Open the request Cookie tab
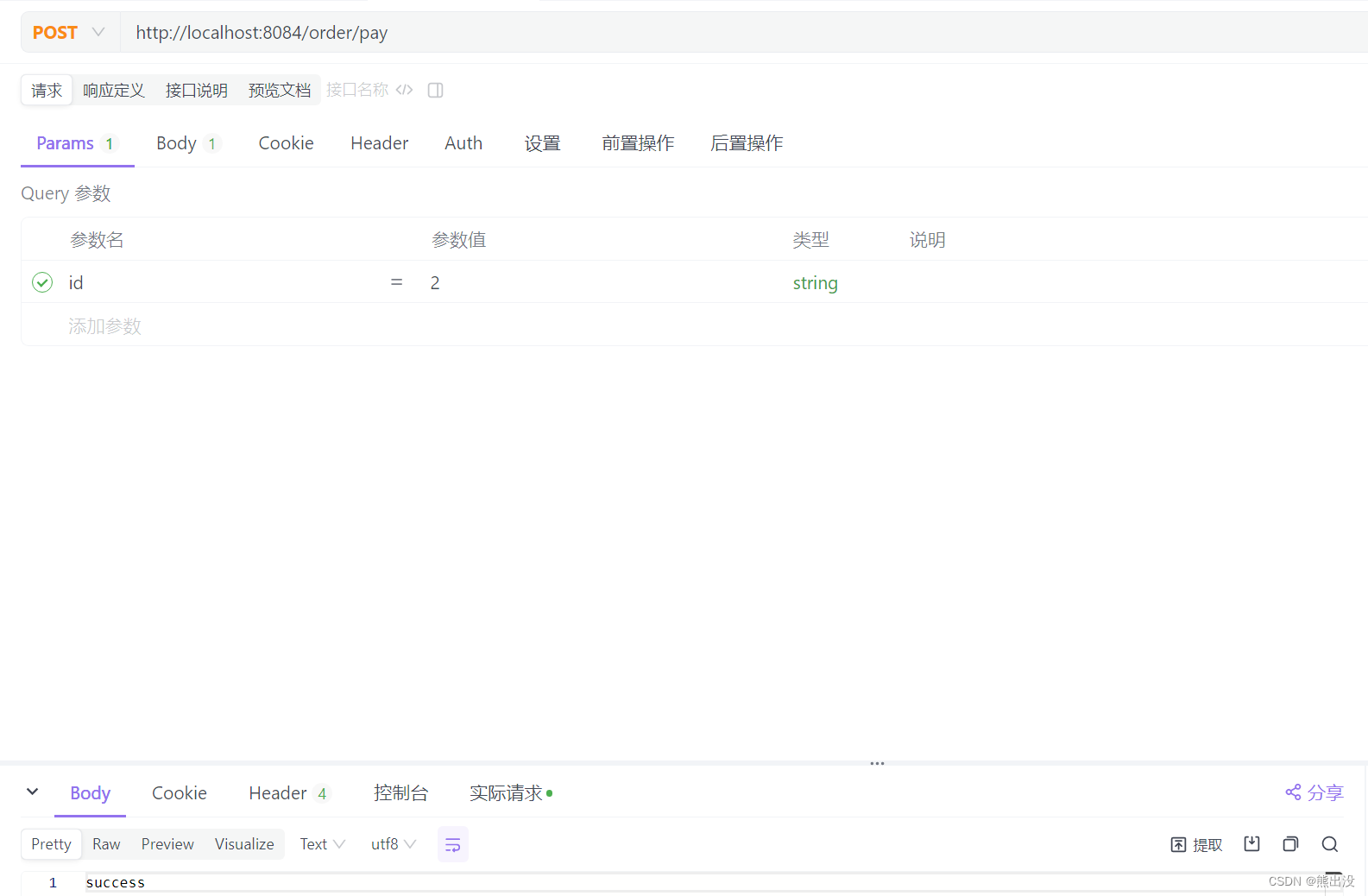This screenshot has height=896, width=1368. pos(287,143)
